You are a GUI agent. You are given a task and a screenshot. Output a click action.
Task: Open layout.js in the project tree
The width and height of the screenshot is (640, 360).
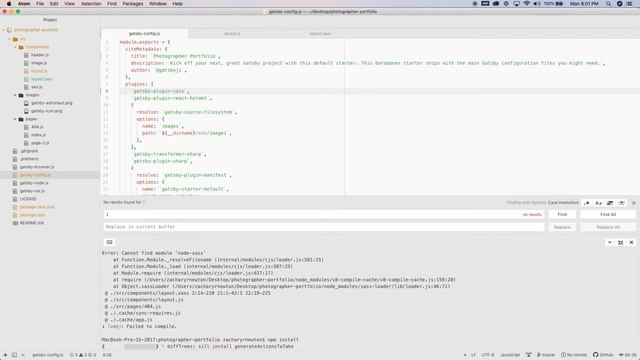click(x=39, y=71)
